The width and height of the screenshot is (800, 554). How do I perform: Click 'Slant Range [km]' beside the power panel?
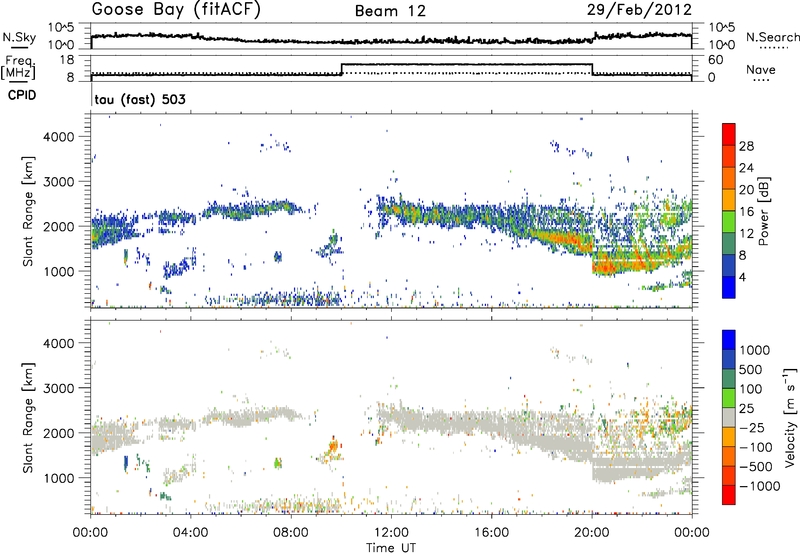click(x=28, y=211)
